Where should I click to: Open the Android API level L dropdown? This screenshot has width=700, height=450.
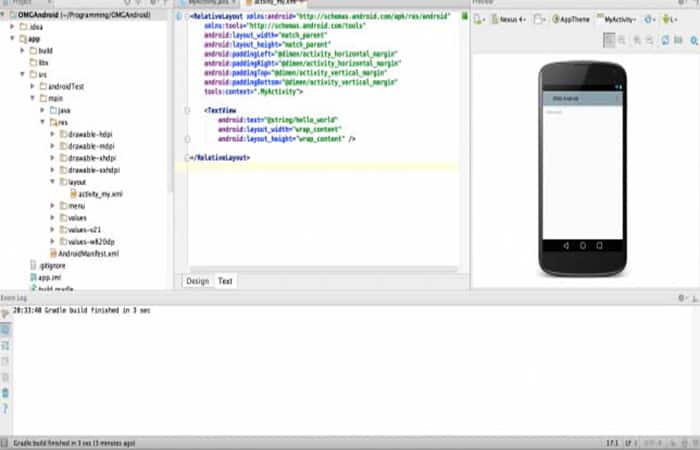coord(670,19)
